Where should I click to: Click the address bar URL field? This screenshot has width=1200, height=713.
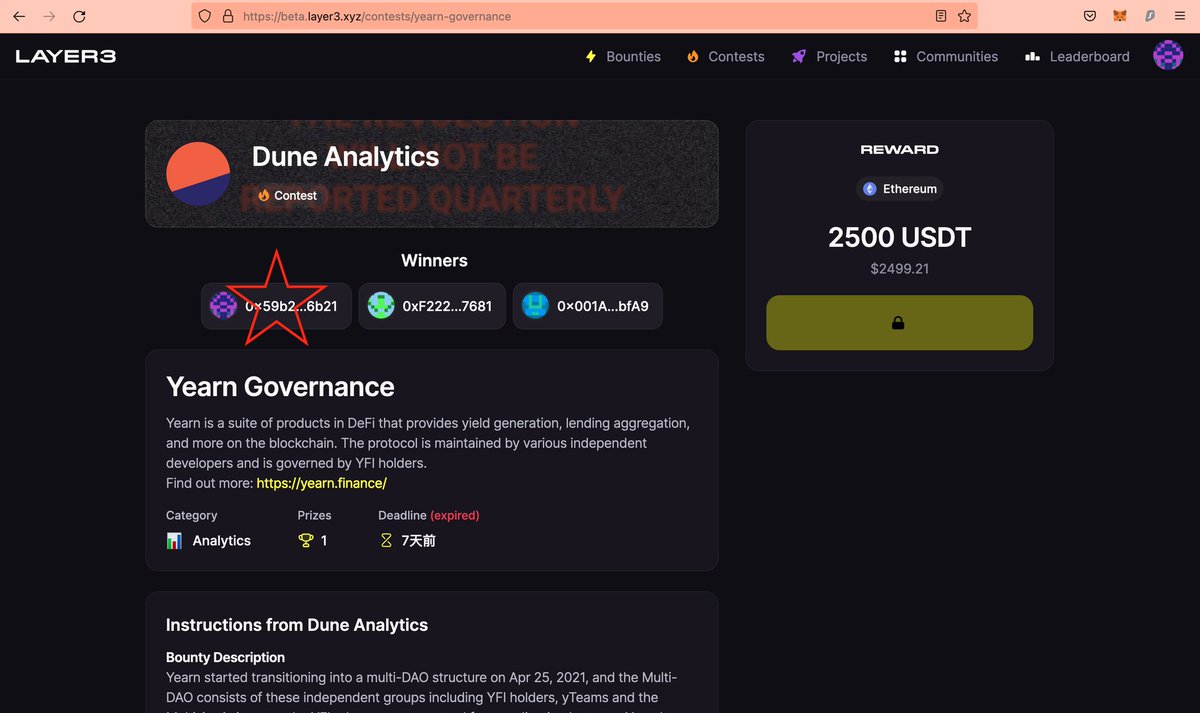coord(584,16)
